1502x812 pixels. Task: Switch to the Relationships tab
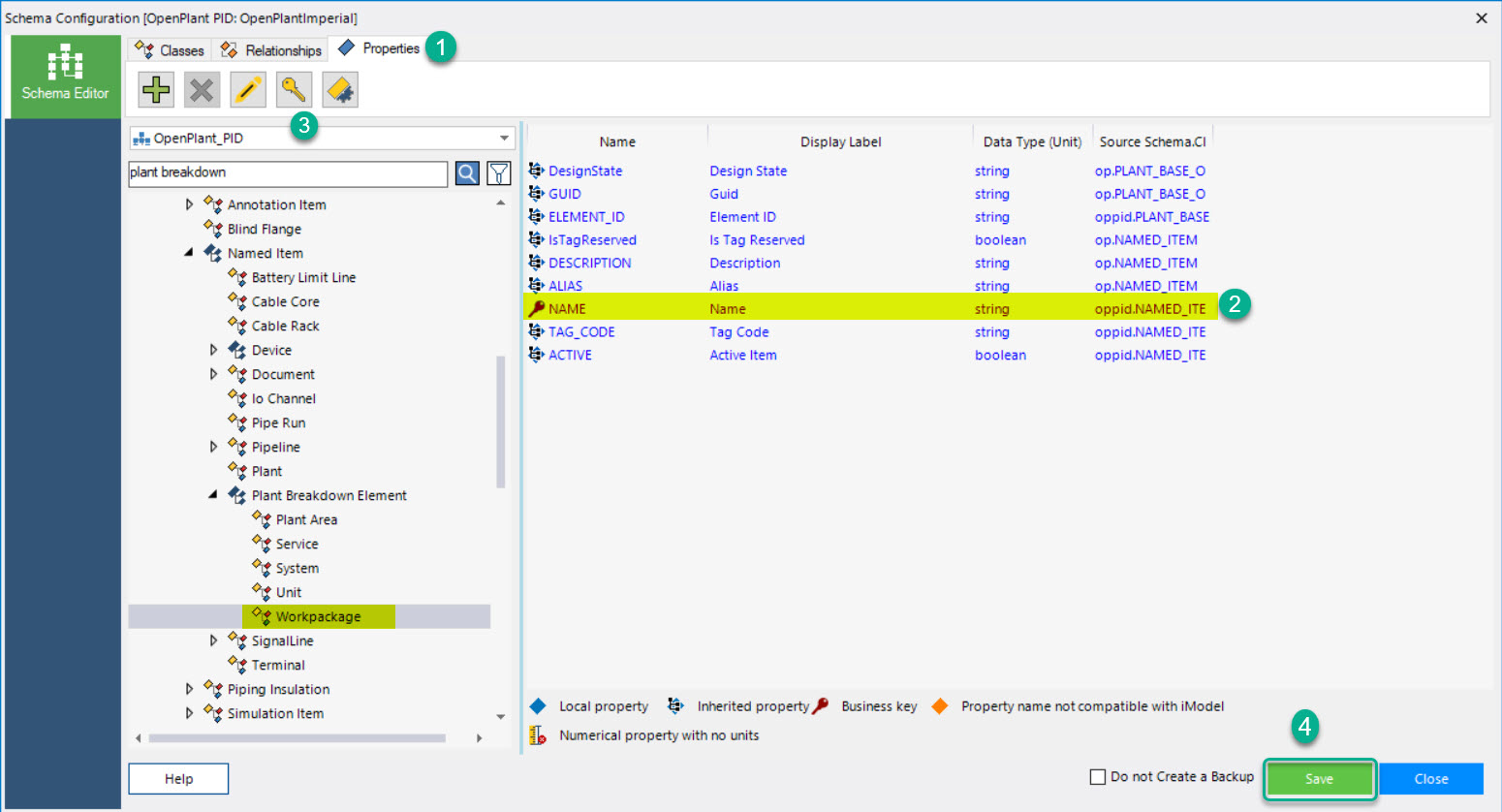270,50
